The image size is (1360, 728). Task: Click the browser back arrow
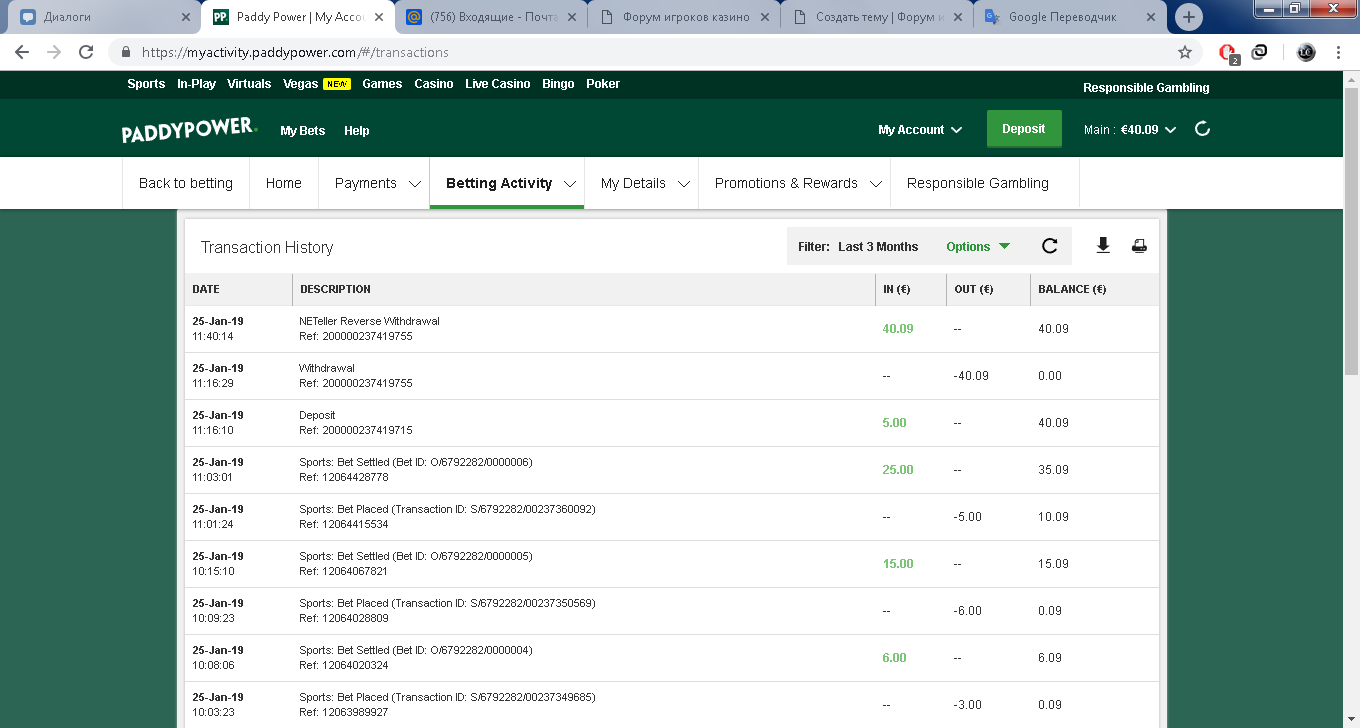pos(22,52)
